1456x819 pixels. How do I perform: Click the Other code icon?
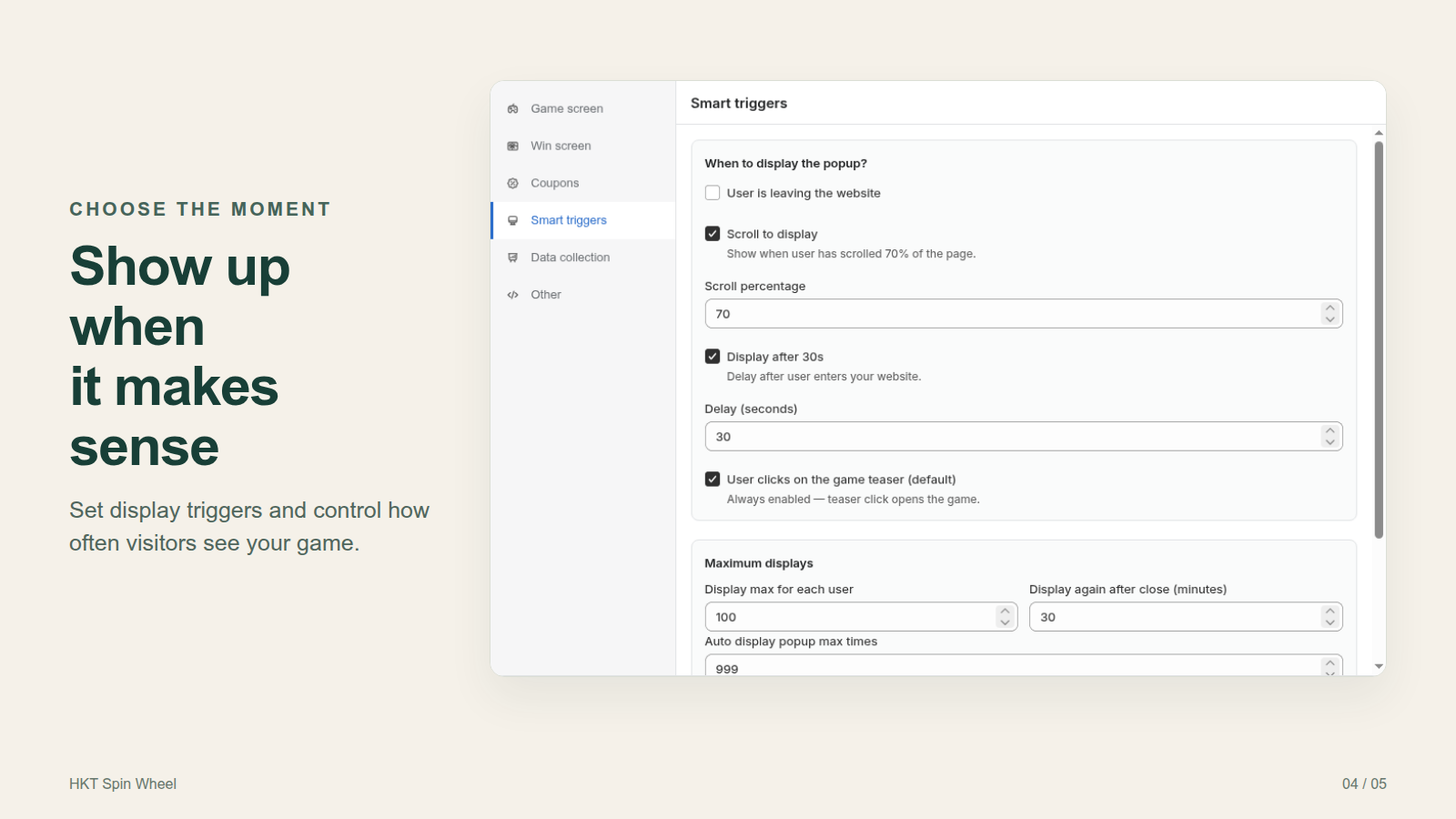[x=513, y=296]
